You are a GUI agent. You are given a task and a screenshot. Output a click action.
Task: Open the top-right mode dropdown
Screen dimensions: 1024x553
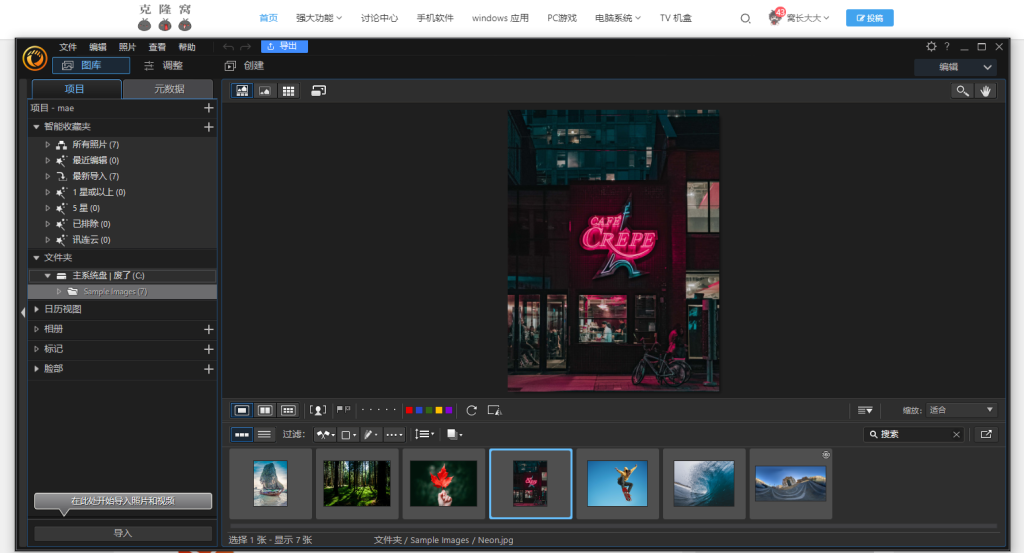[956, 67]
